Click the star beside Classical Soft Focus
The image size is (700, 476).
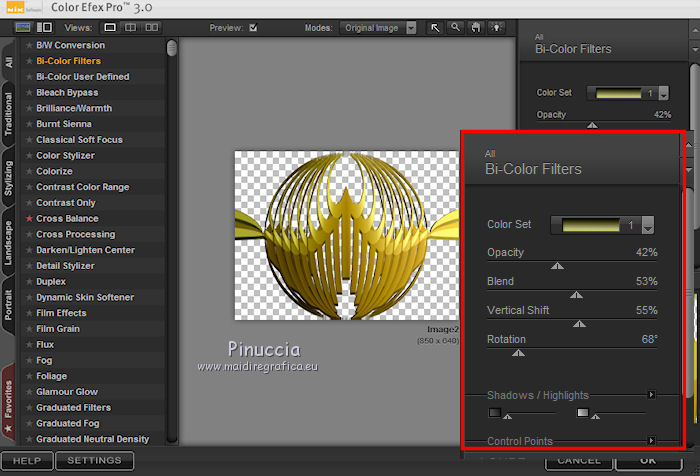[x=29, y=140]
